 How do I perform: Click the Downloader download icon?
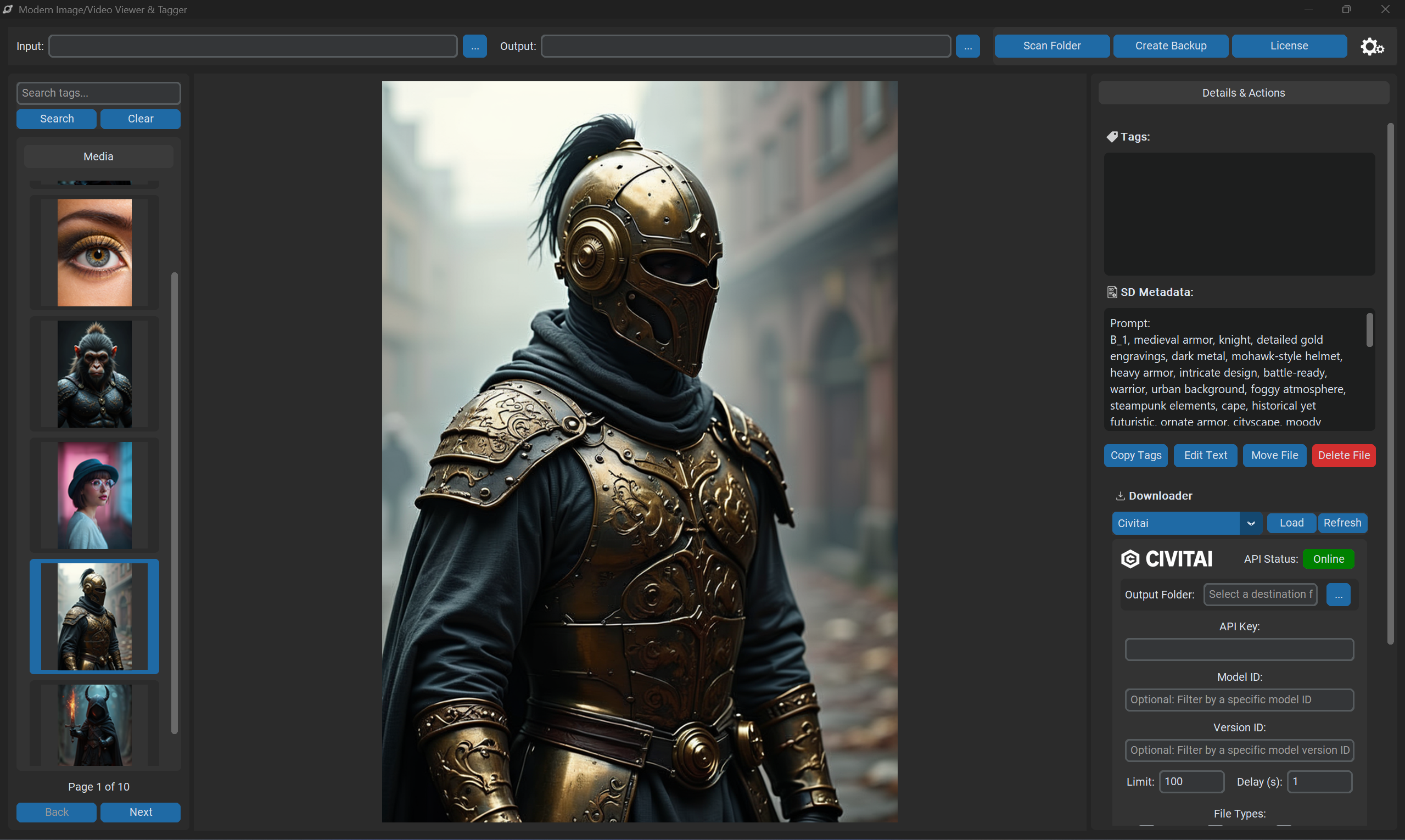coord(1119,496)
